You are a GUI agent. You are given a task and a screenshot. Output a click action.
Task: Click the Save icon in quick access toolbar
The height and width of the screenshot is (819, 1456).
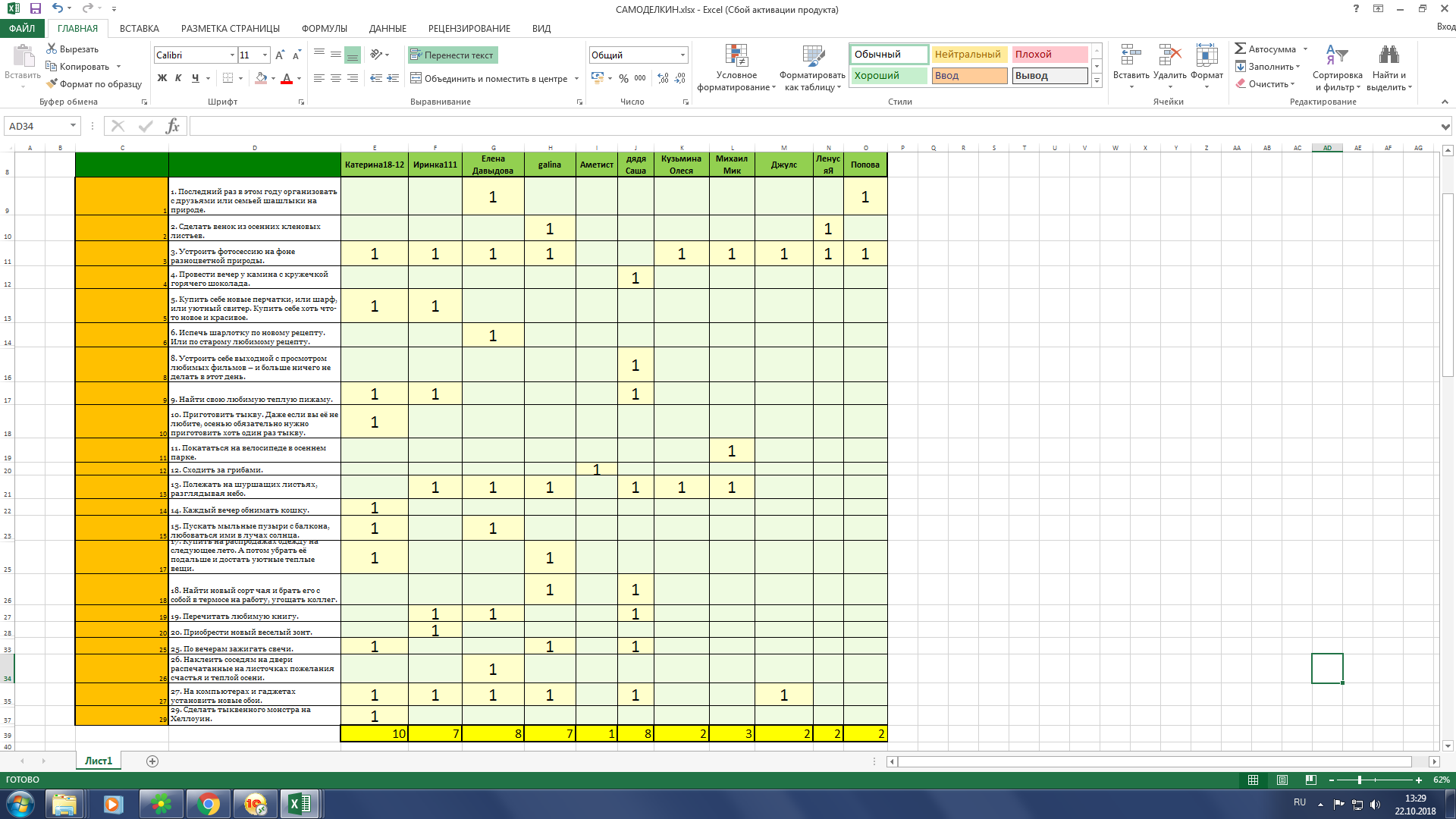tap(35, 9)
